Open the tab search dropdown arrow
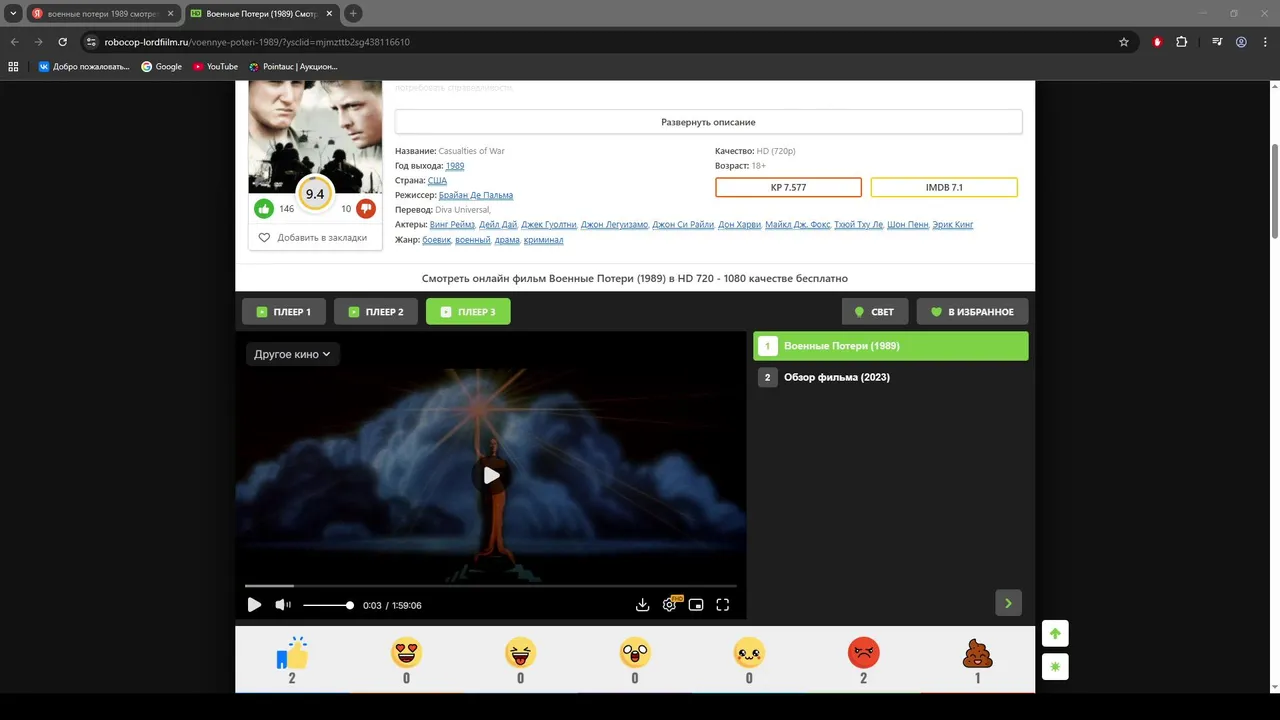The image size is (1280, 720). (x=13, y=14)
